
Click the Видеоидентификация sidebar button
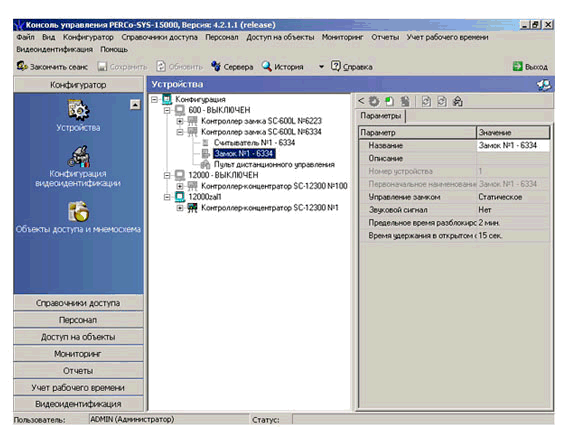pos(78,404)
